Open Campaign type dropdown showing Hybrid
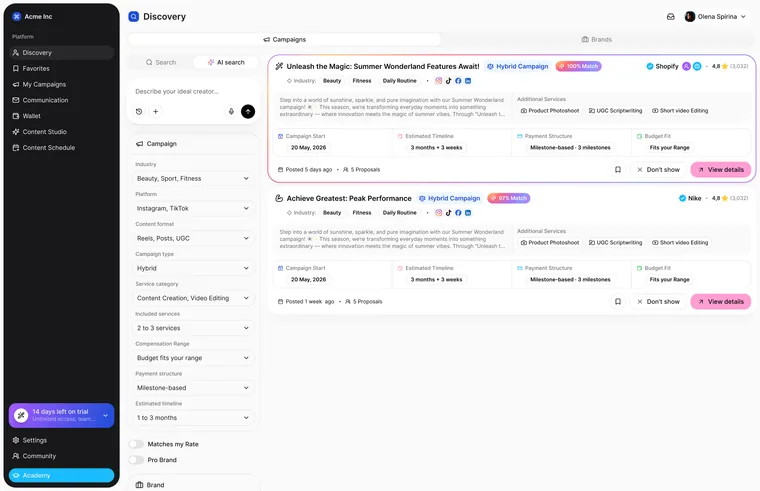This screenshot has width=760, height=491. pyautogui.click(x=193, y=268)
